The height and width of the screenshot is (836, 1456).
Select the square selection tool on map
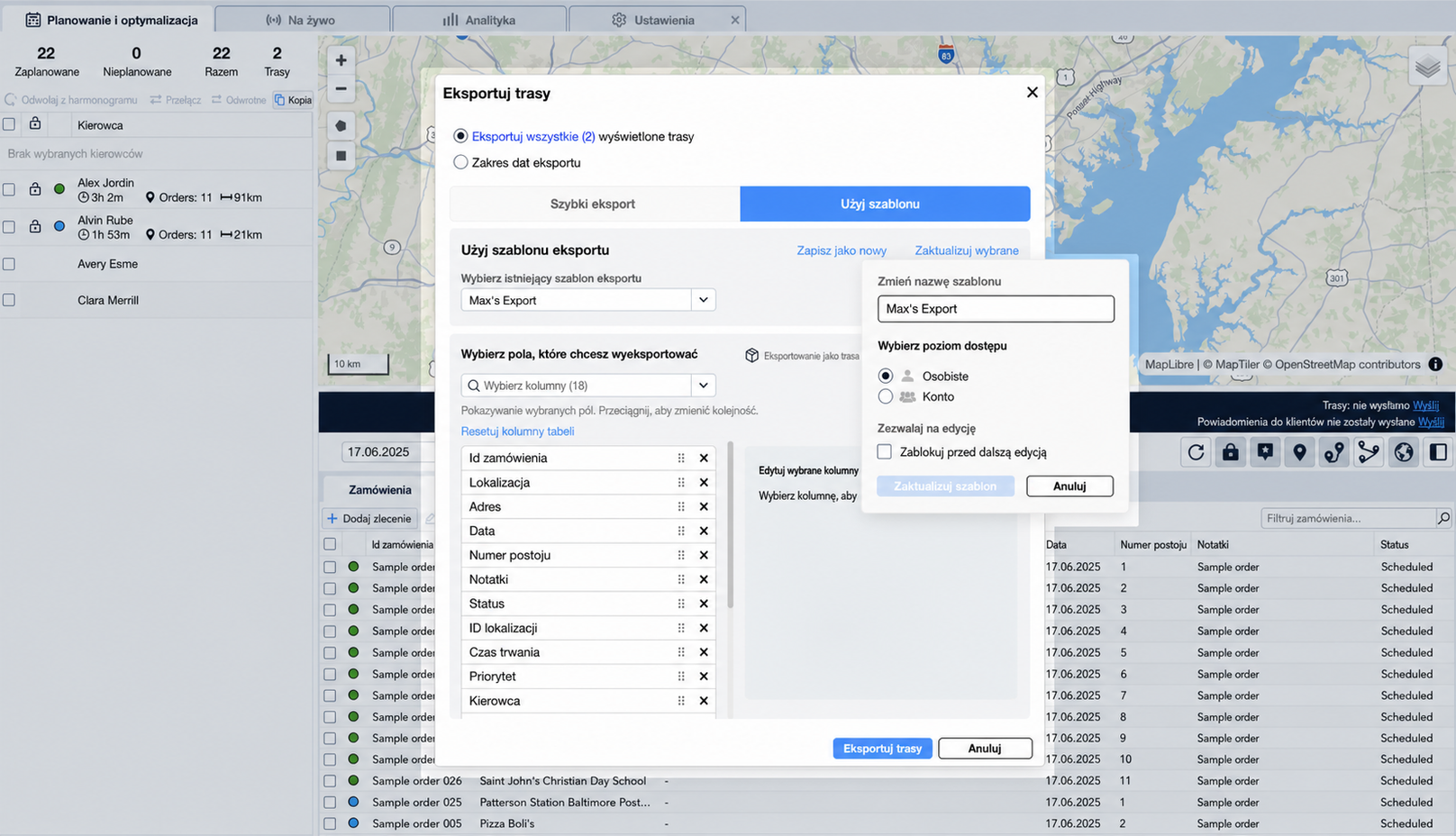click(x=341, y=156)
